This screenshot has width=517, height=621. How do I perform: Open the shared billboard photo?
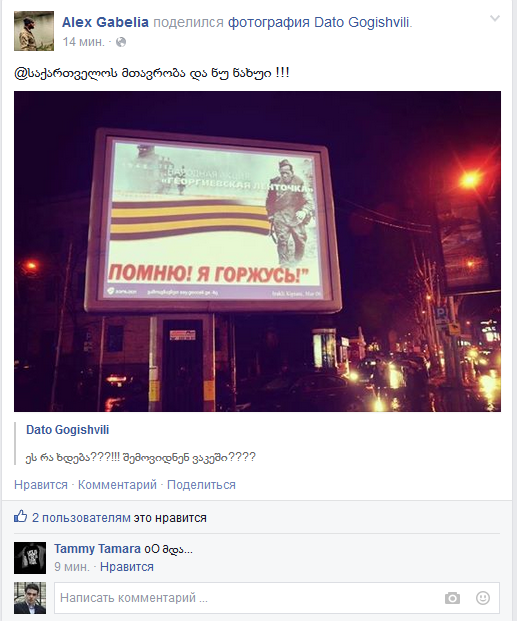(257, 251)
